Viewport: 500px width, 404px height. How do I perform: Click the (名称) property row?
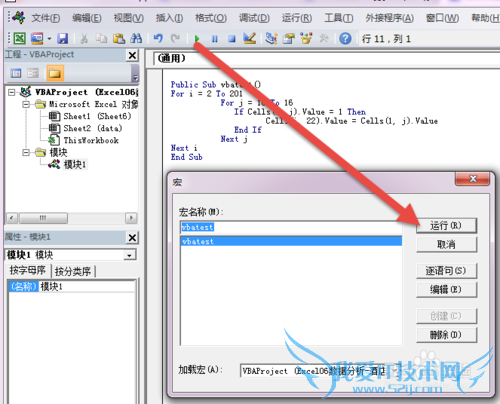72,287
